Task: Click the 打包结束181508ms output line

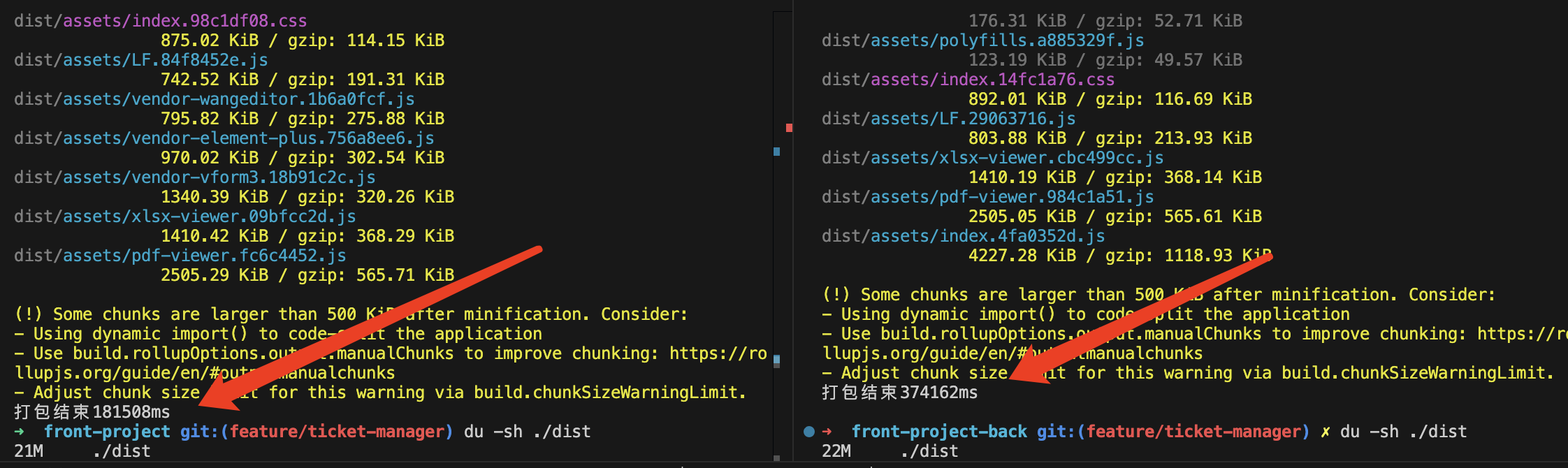Action: point(92,412)
